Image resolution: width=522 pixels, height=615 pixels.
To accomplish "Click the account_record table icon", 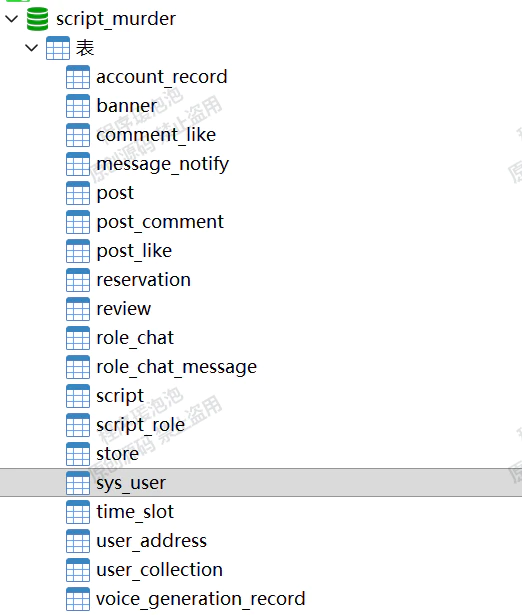I will [78, 77].
